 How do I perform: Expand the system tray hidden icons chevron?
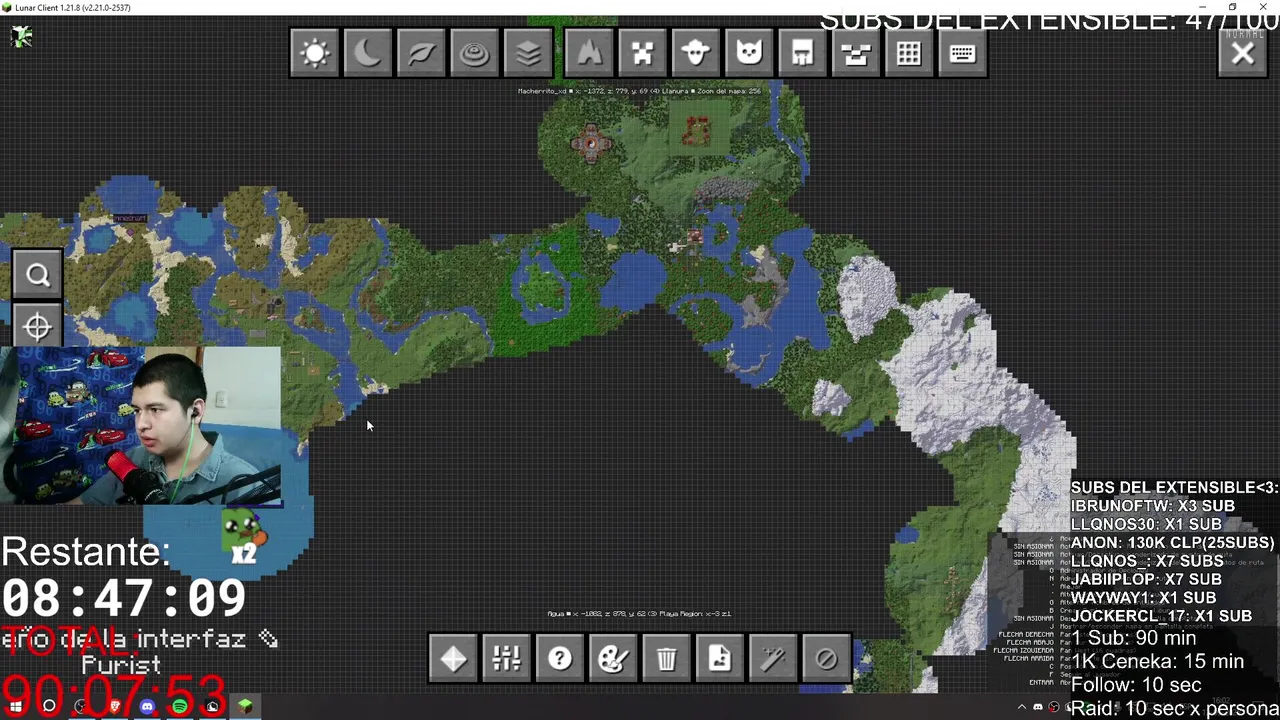click(1021, 707)
